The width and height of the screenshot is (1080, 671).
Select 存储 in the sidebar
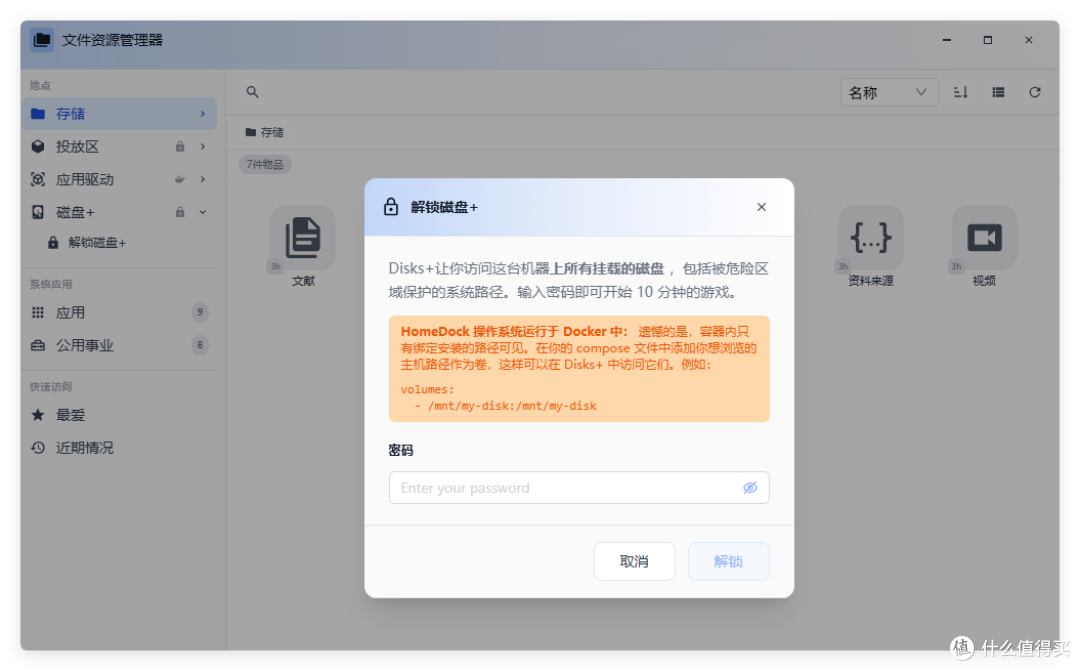(x=119, y=114)
